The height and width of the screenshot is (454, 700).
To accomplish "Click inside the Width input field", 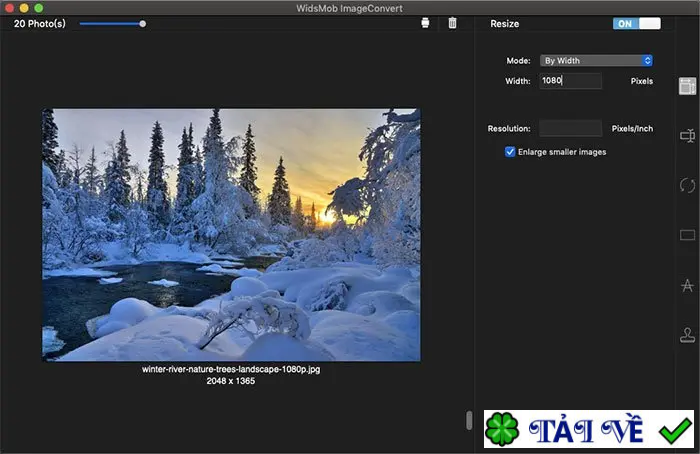I will (570, 81).
